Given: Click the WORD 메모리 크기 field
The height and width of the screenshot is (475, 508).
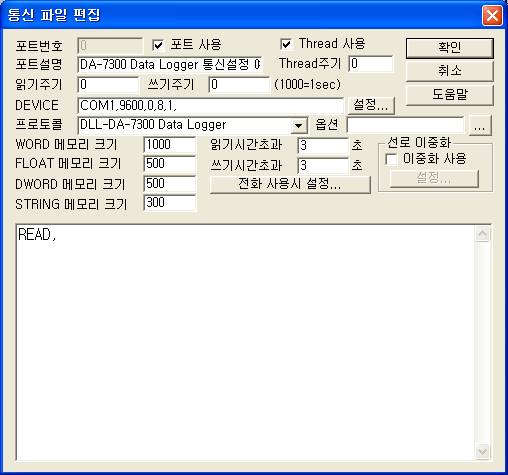Looking at the screenshot, I should point(170,145).
